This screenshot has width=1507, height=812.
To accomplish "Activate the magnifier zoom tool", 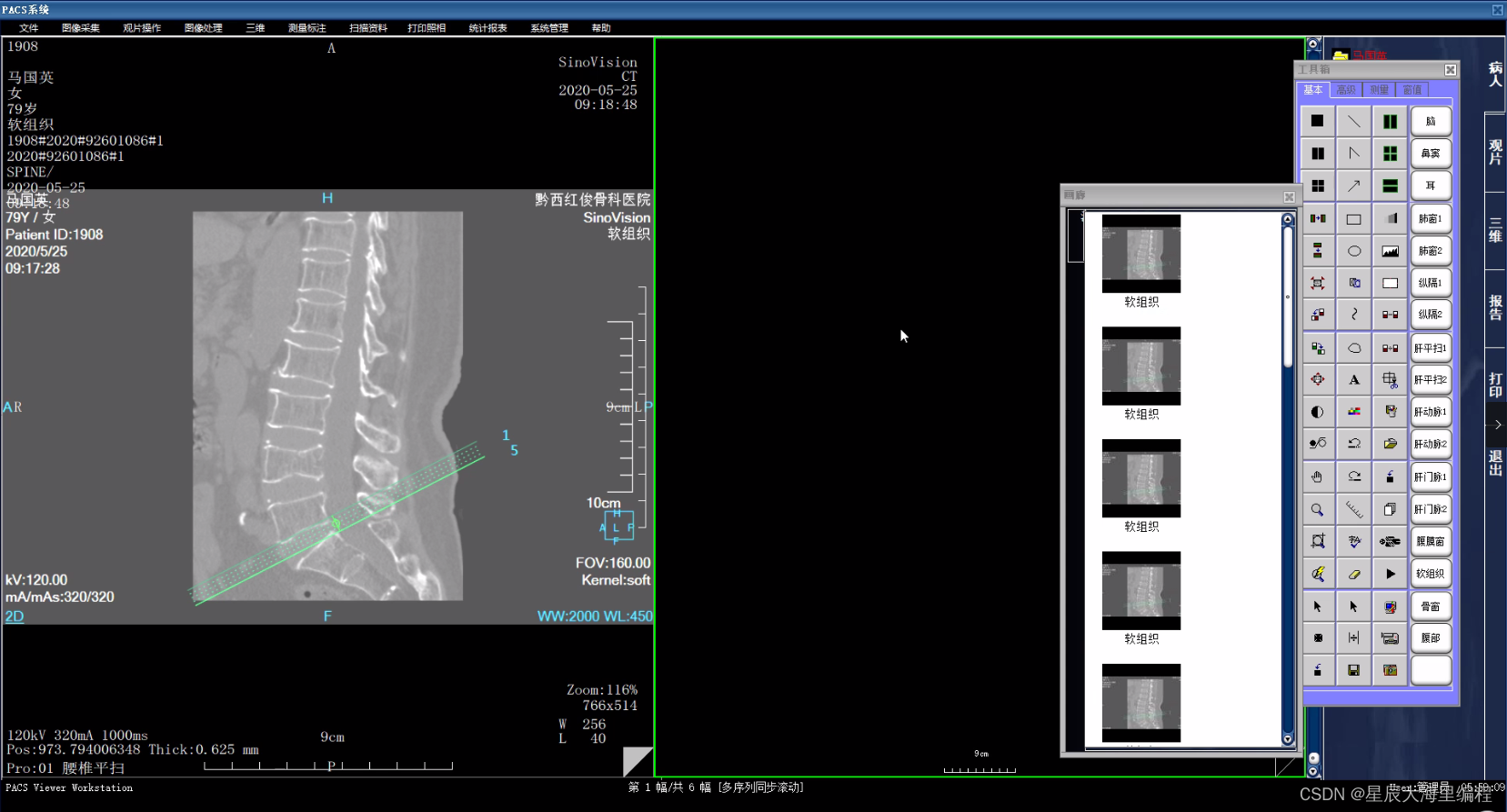I will 1317,509.
